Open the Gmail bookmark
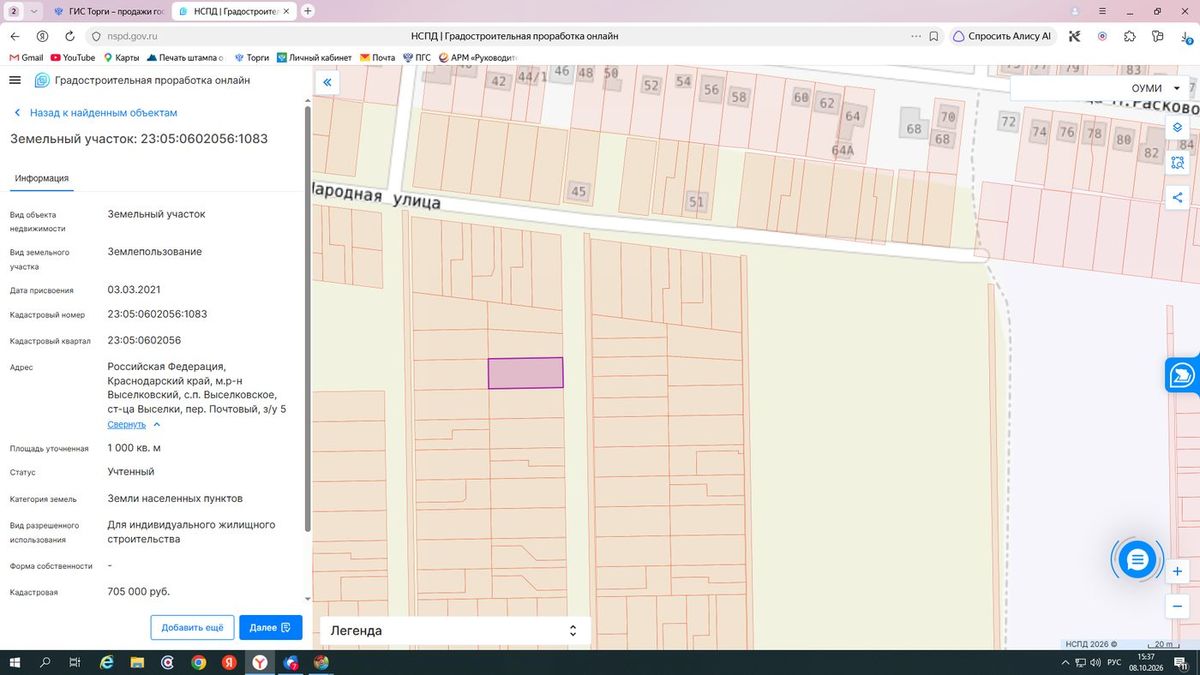Viewport: 1200px width, 675px height. [x=26, y=58]
